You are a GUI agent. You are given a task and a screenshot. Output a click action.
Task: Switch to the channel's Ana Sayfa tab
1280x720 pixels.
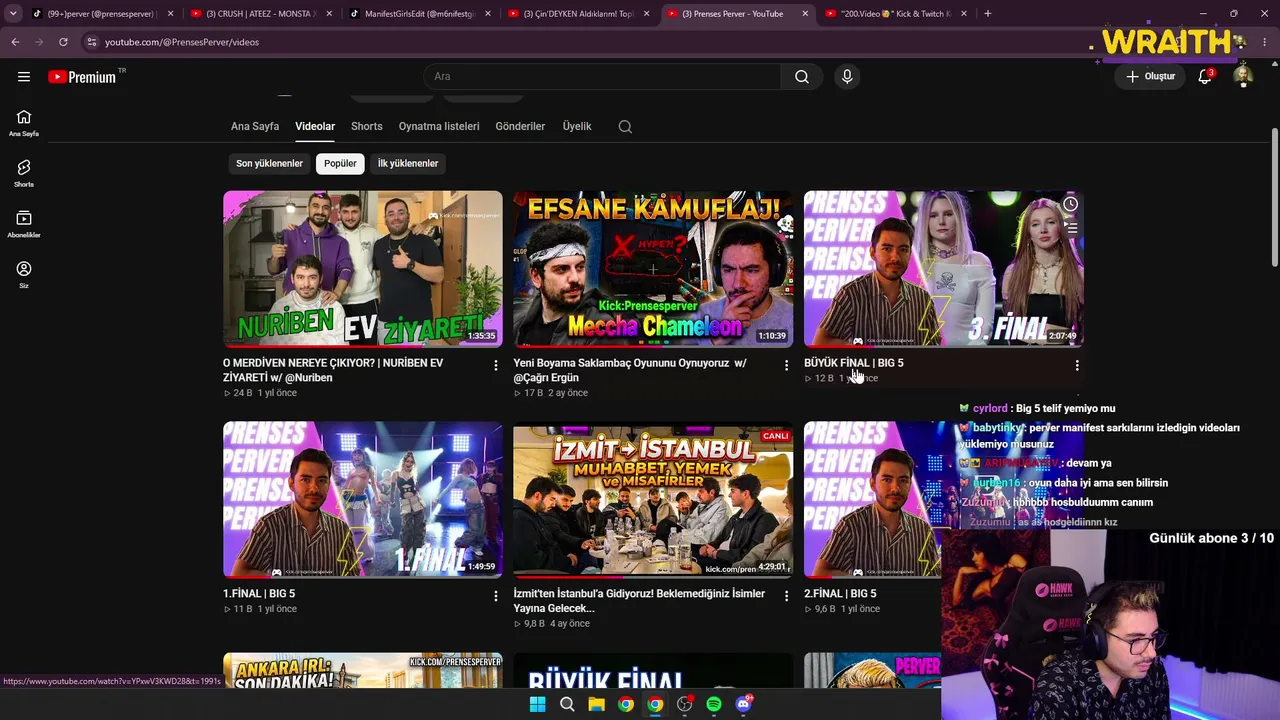point(255,127)
